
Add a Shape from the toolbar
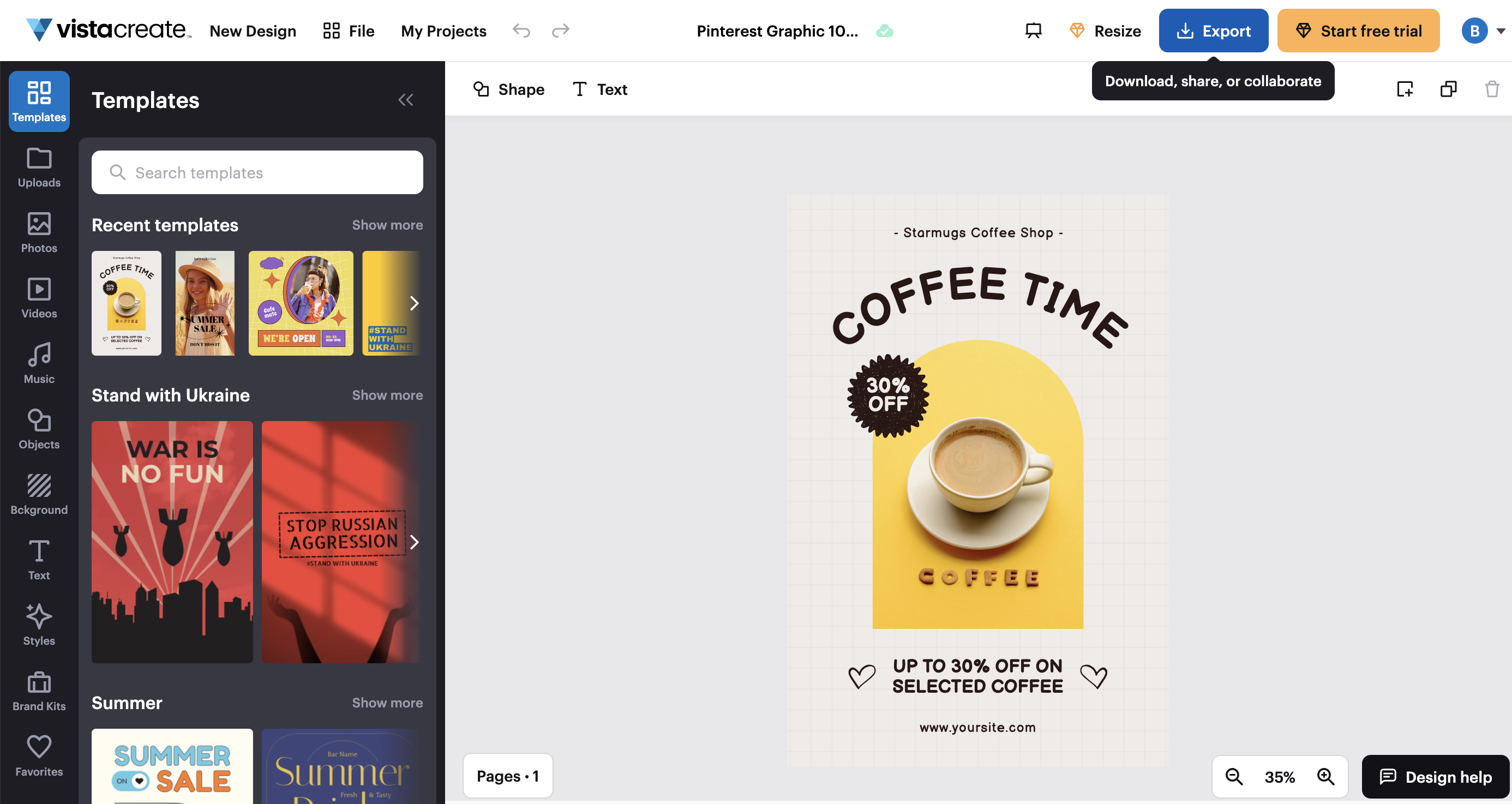(x=508, y=89)
